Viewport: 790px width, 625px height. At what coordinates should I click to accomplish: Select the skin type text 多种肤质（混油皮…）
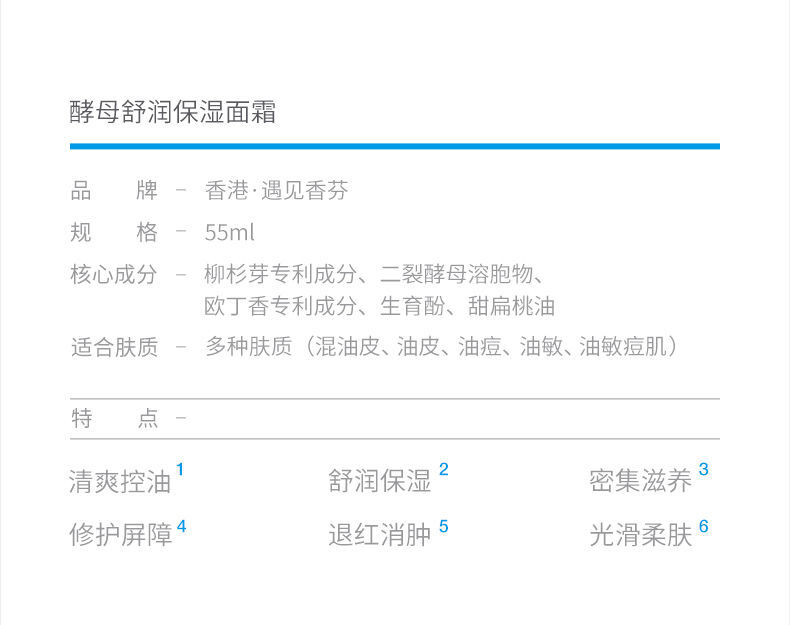(441, 347)
